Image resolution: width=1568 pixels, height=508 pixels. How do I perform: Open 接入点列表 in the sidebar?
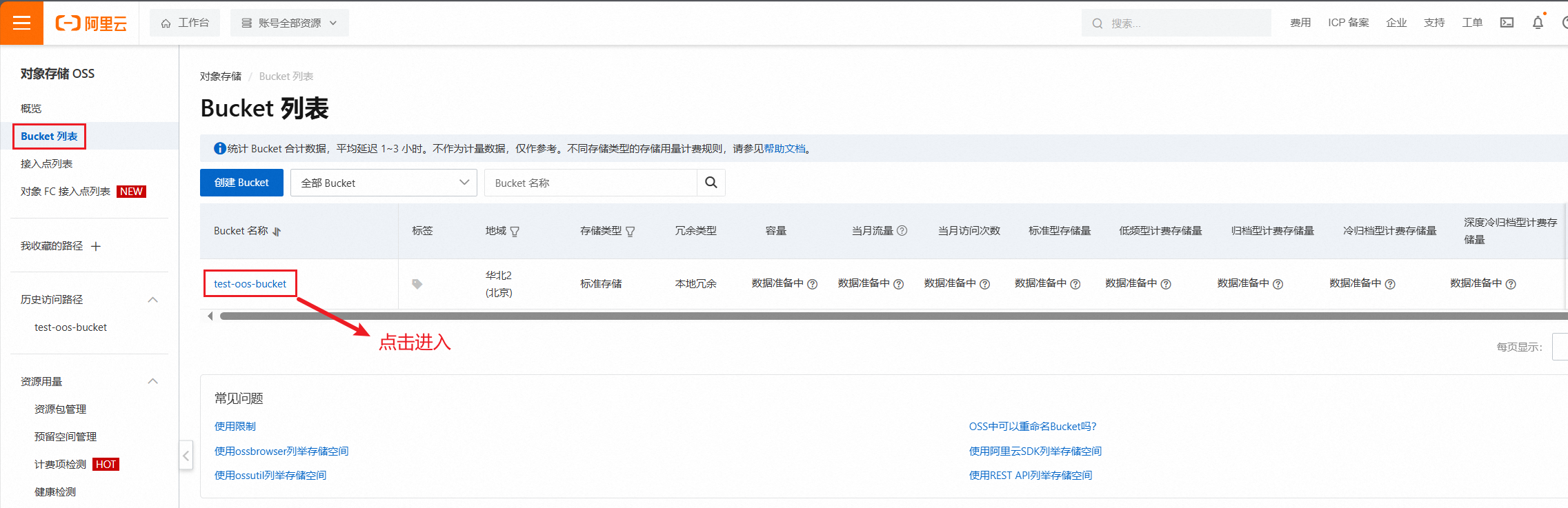click(x=46, y=163)
